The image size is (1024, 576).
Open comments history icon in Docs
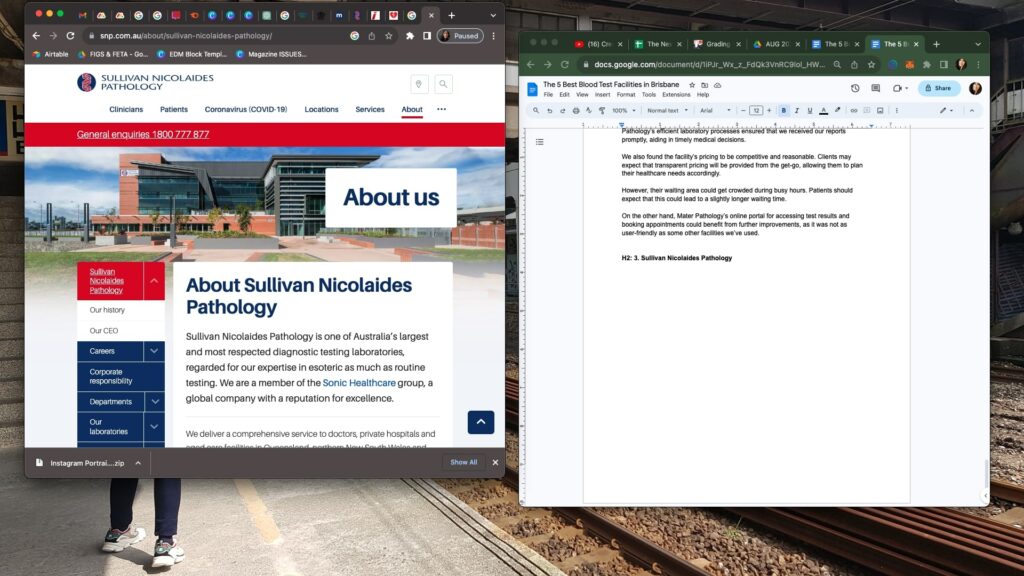(876, 88)
